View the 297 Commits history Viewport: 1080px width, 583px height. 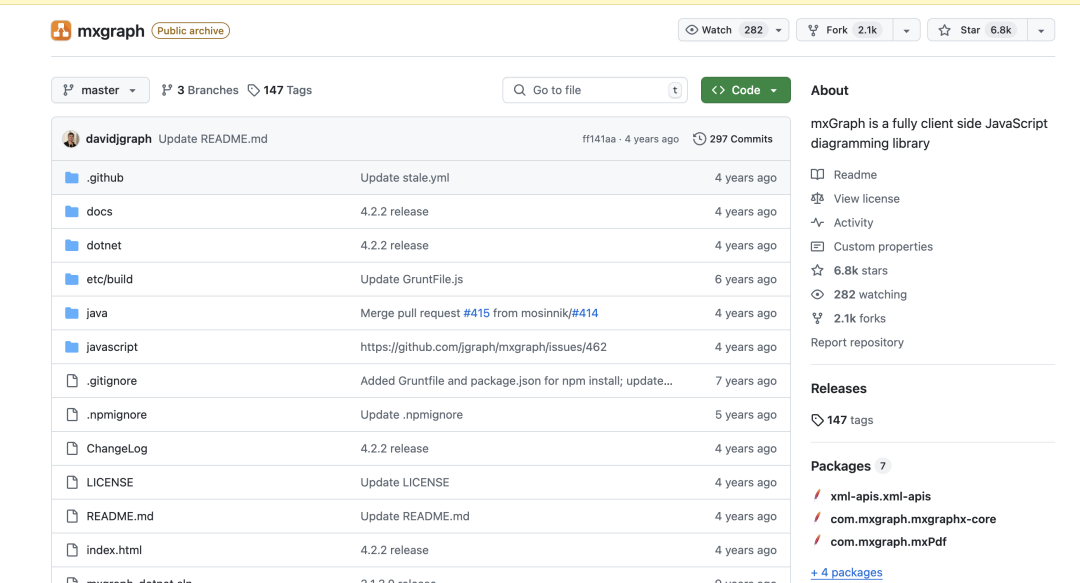pyautogui.click(x=732, y=139)
